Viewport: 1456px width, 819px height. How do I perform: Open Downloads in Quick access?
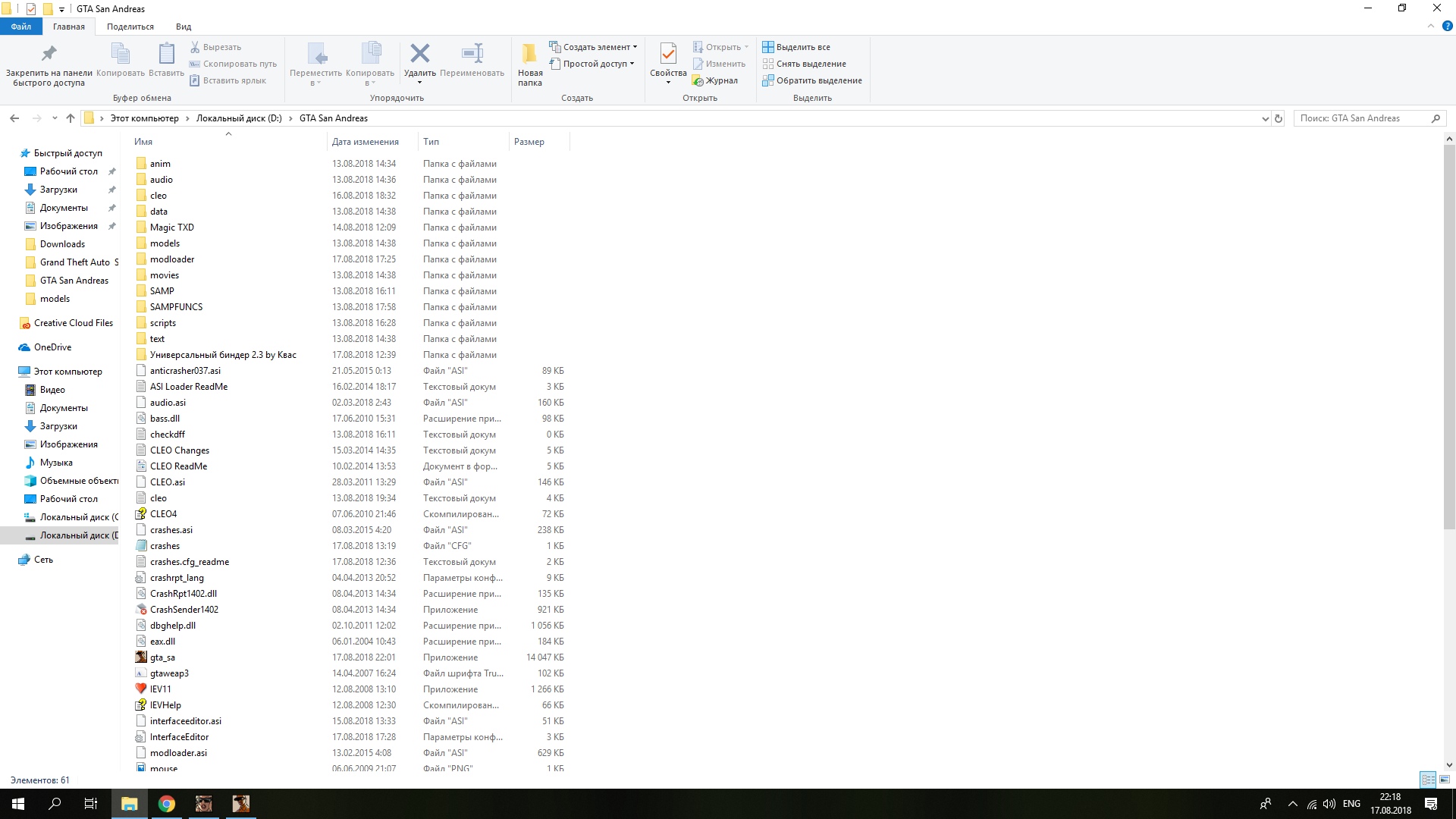[x=62, y=244]
